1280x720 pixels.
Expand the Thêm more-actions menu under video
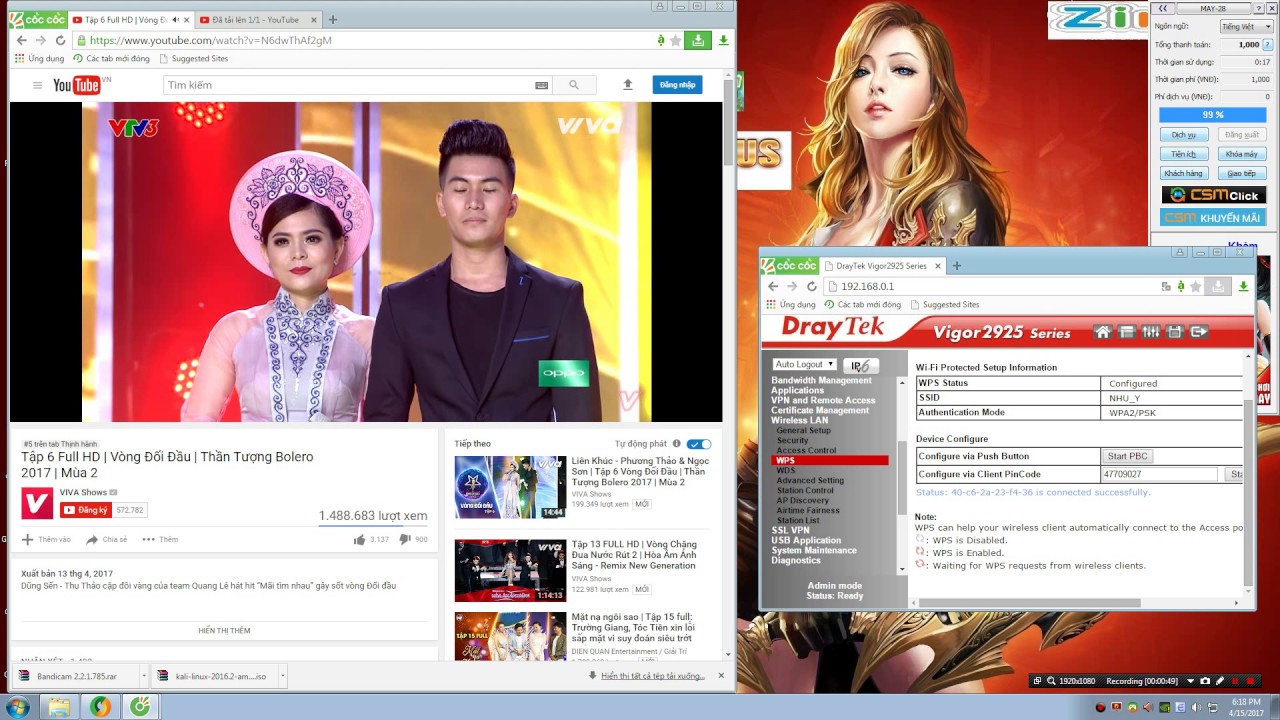click(x=160, y=539)
